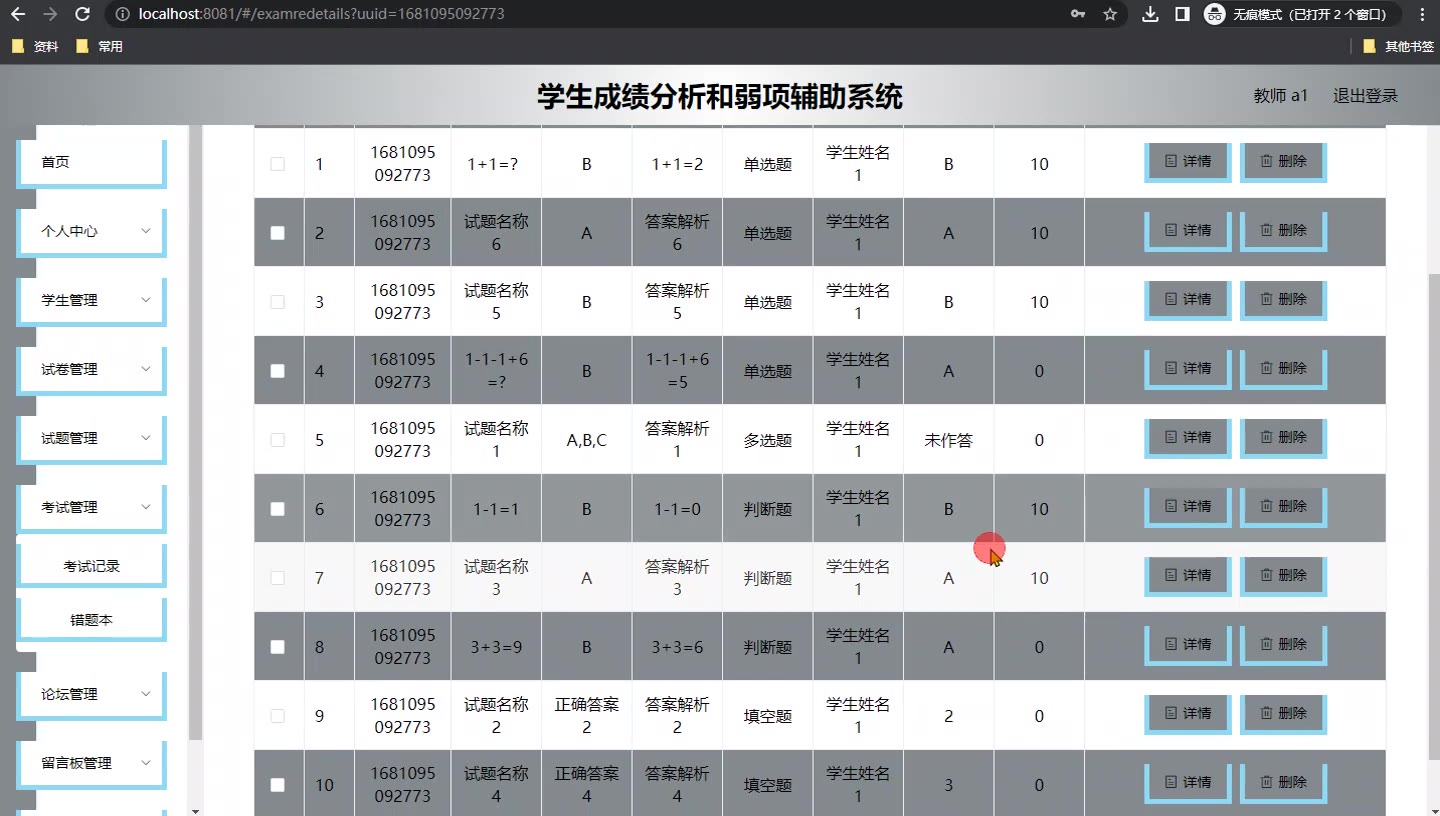Go back to the previous browser page
This screenshot has height=816, width=1440.
[x=18, y=14]
